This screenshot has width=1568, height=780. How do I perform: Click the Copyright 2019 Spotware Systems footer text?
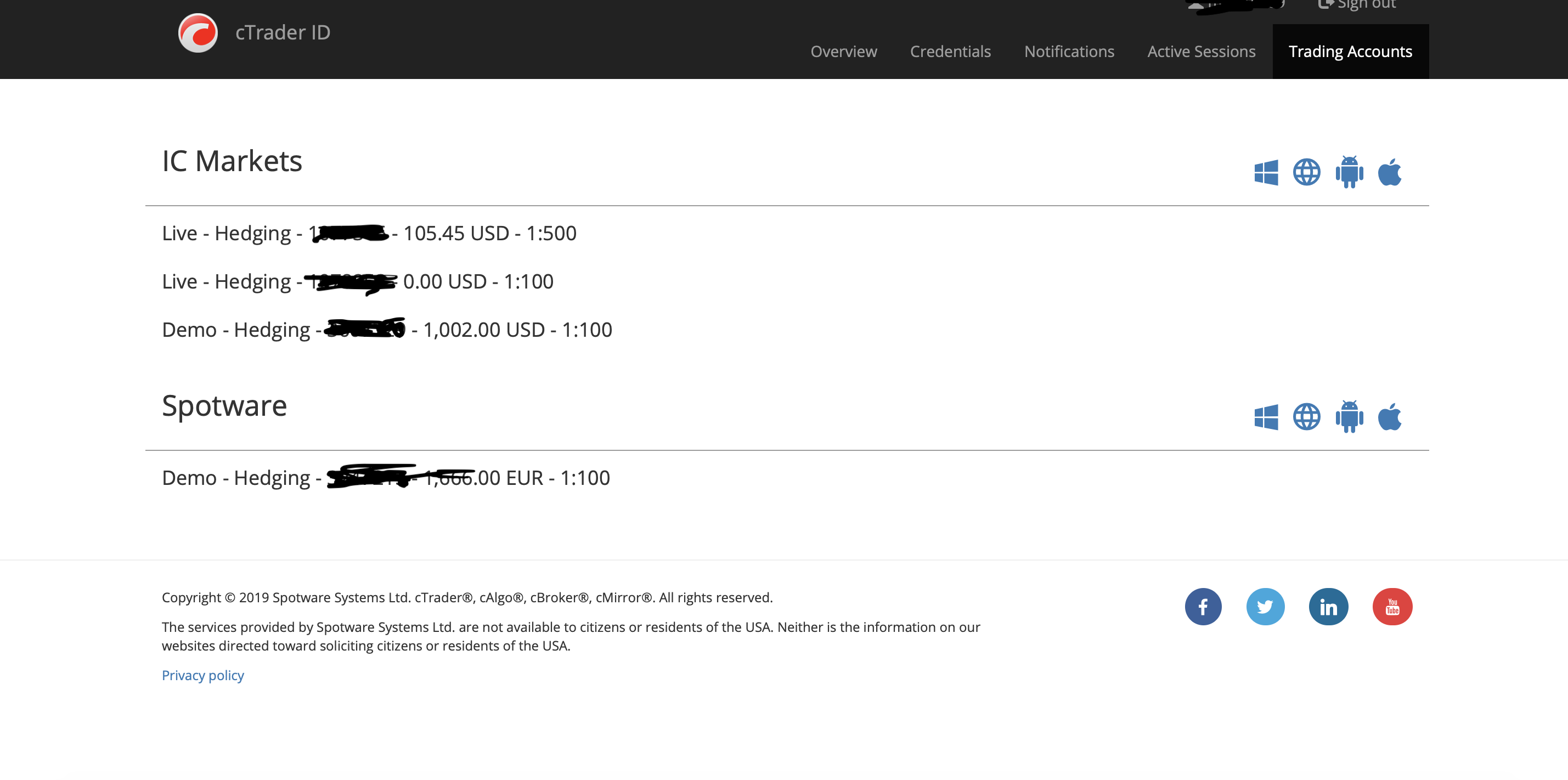tap(467, 597)
